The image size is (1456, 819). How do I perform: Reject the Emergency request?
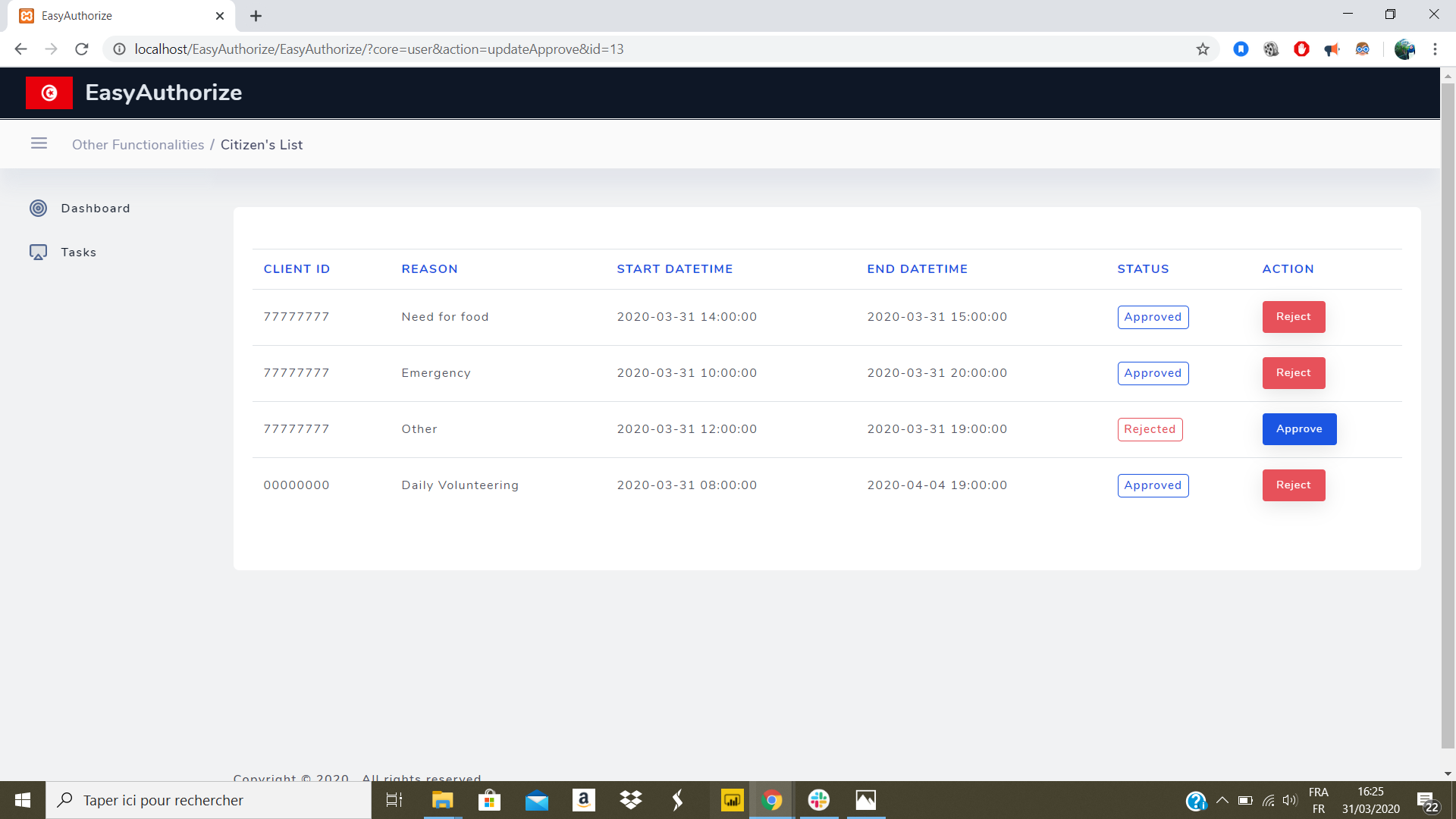(1293, 373)
